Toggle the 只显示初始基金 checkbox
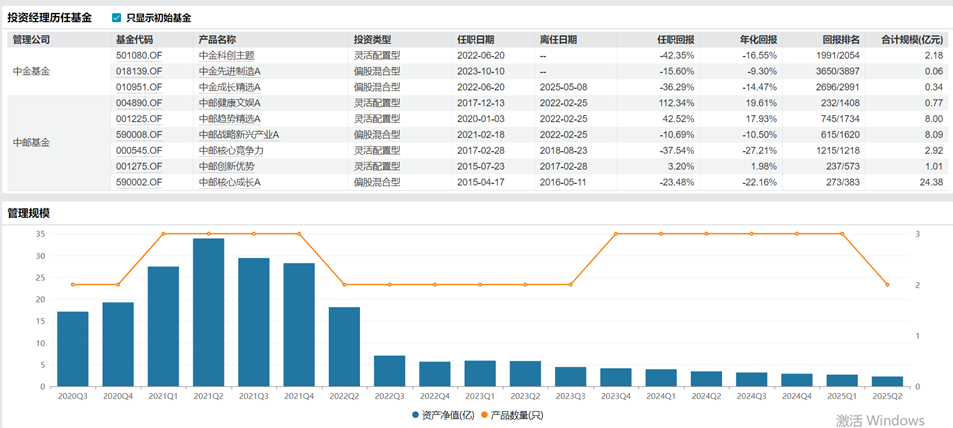953x428 pixels. (117, 18)
